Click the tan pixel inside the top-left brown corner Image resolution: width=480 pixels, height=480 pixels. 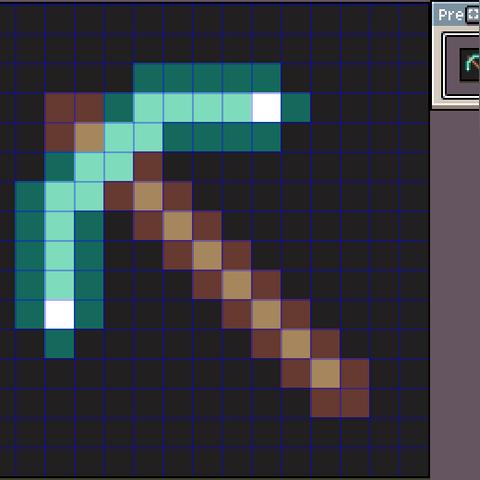pos(89,137)
